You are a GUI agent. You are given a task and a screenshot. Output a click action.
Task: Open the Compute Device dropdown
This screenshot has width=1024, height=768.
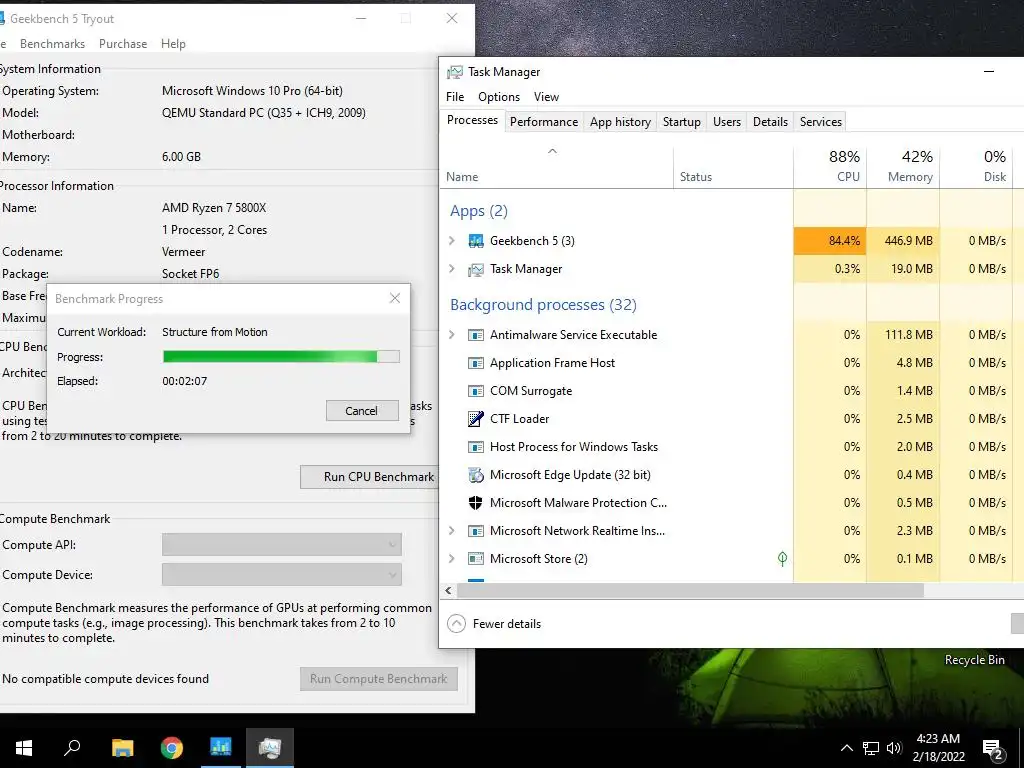pos(281,575)
